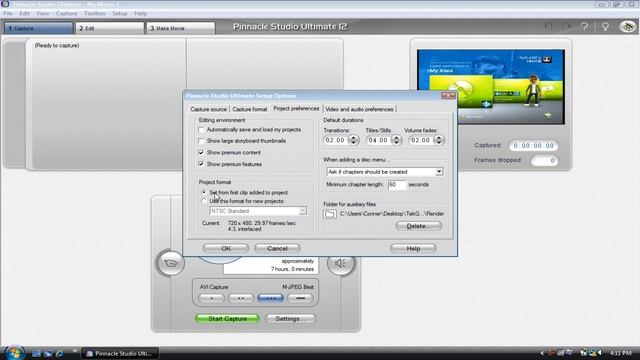640x360 pixels.
Task: Click the network tray icon
Action: pos(592,353)
